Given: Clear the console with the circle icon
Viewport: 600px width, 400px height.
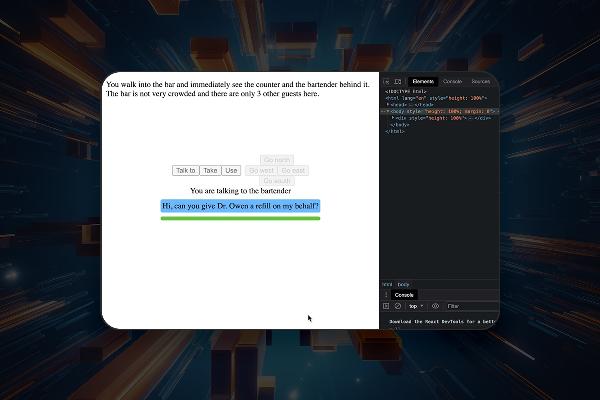Looking at the screenshot, I should (398, 306).
